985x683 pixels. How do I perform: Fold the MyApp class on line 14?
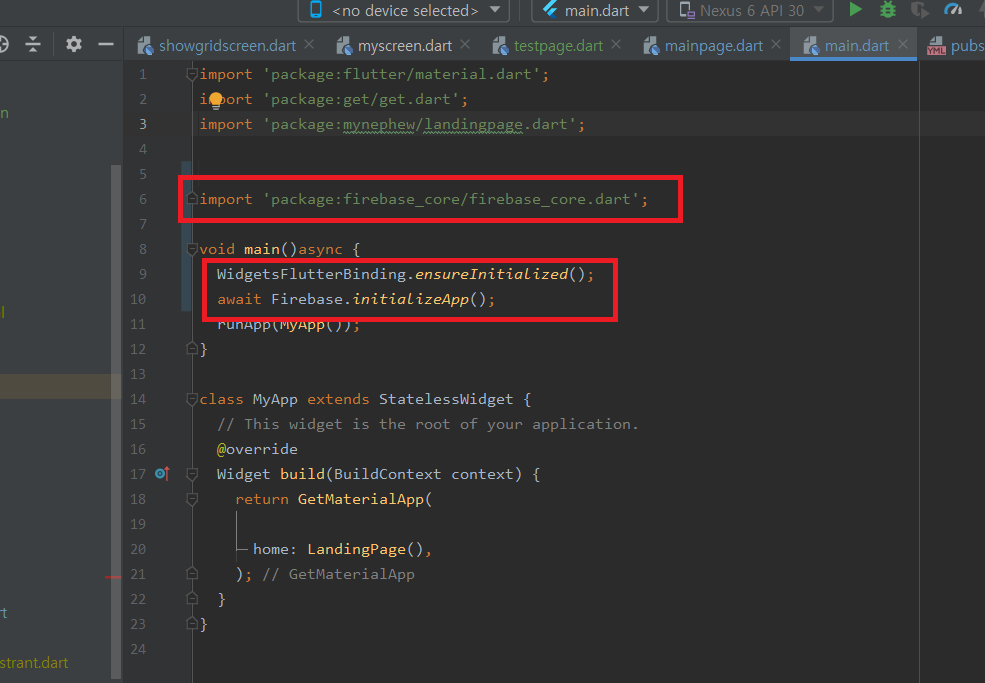tap(192, 399)
